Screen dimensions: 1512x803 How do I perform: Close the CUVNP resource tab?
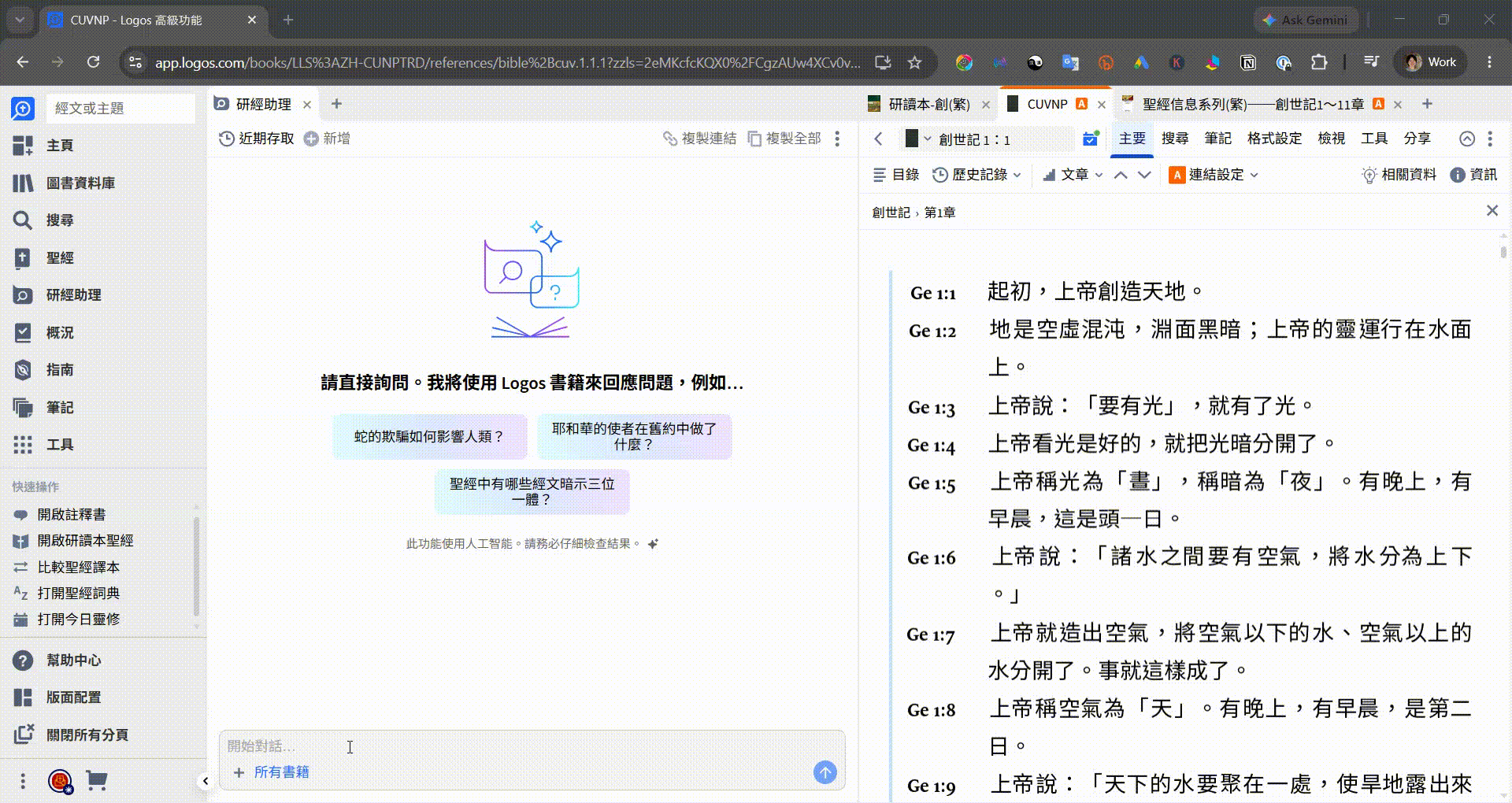(x=1102, y=105)
